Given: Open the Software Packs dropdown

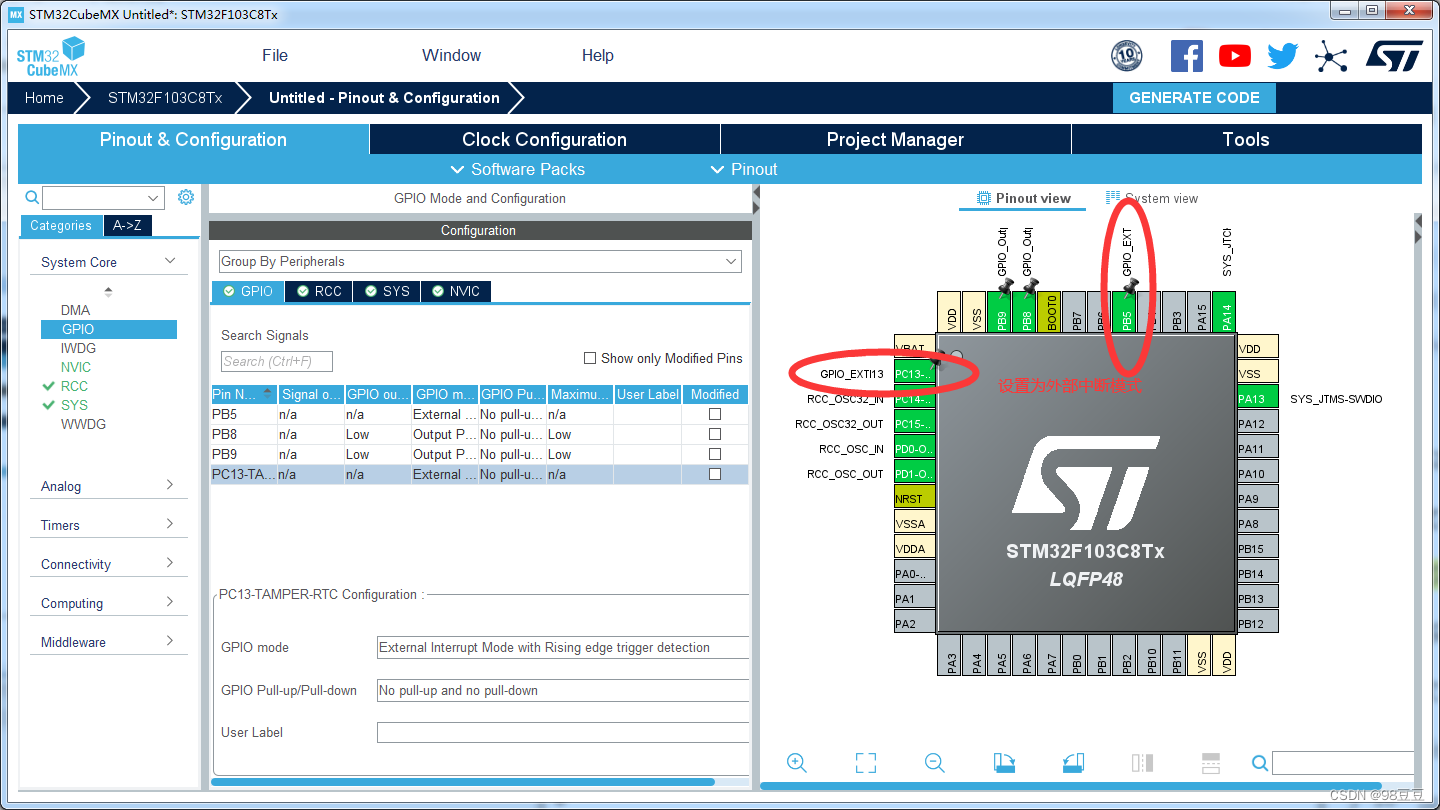Looking at the screenshot, I should click(x=518, y=169).
